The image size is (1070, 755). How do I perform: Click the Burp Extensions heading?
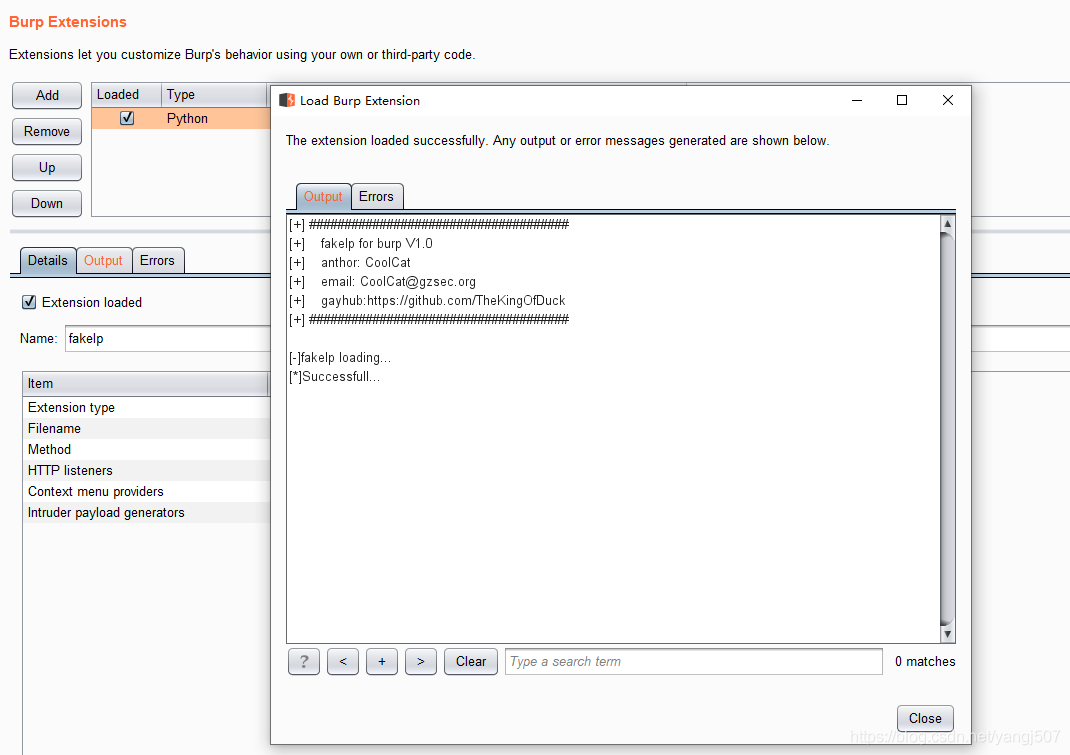tap(68, 22)
